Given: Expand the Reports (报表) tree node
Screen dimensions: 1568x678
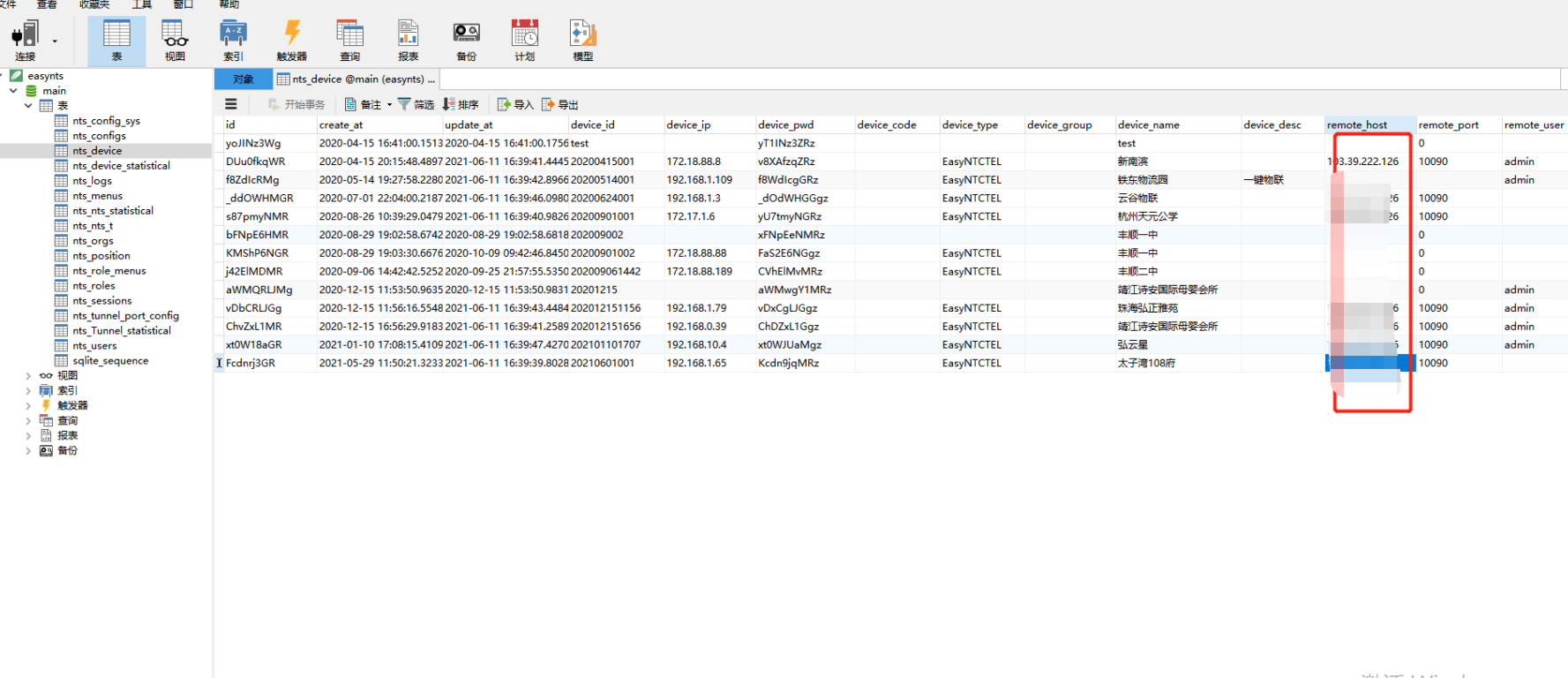Looking at the screenshot, I should pos(28,435).
